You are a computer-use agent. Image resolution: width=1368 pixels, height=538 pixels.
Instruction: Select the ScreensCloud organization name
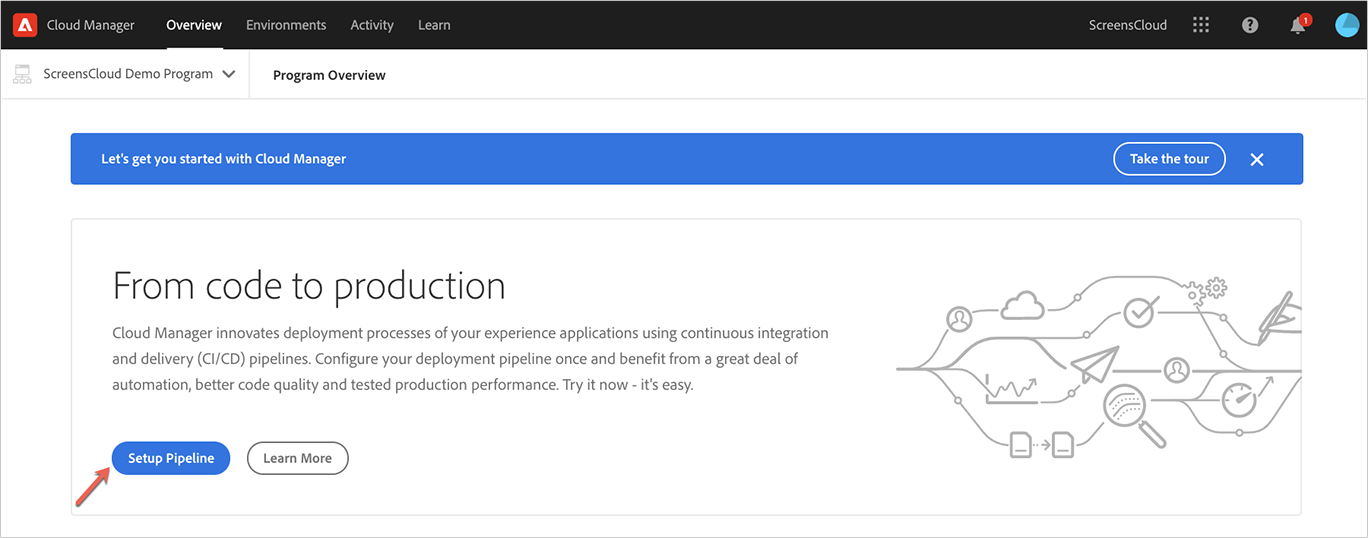click(x=1128, y=25)
